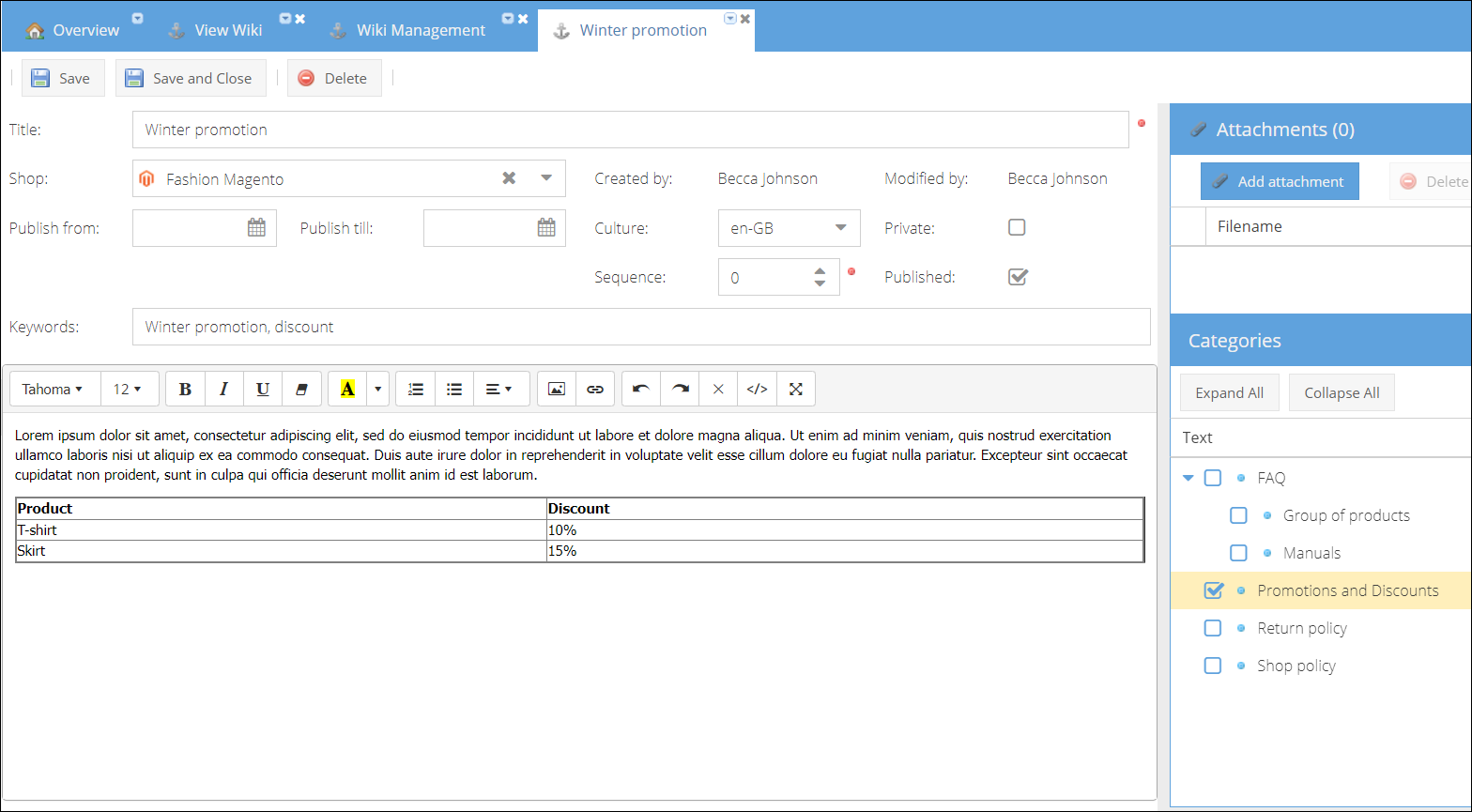Check the Manuals category checkbox
1472x812 pixels.
point(1238,553)
